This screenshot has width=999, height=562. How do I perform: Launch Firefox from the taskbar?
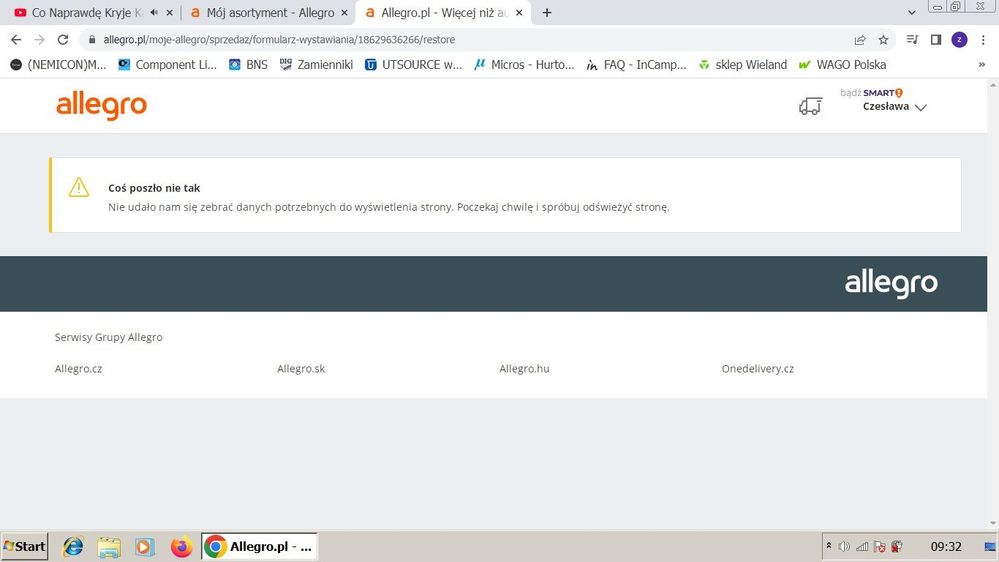[x=181, y=547]
